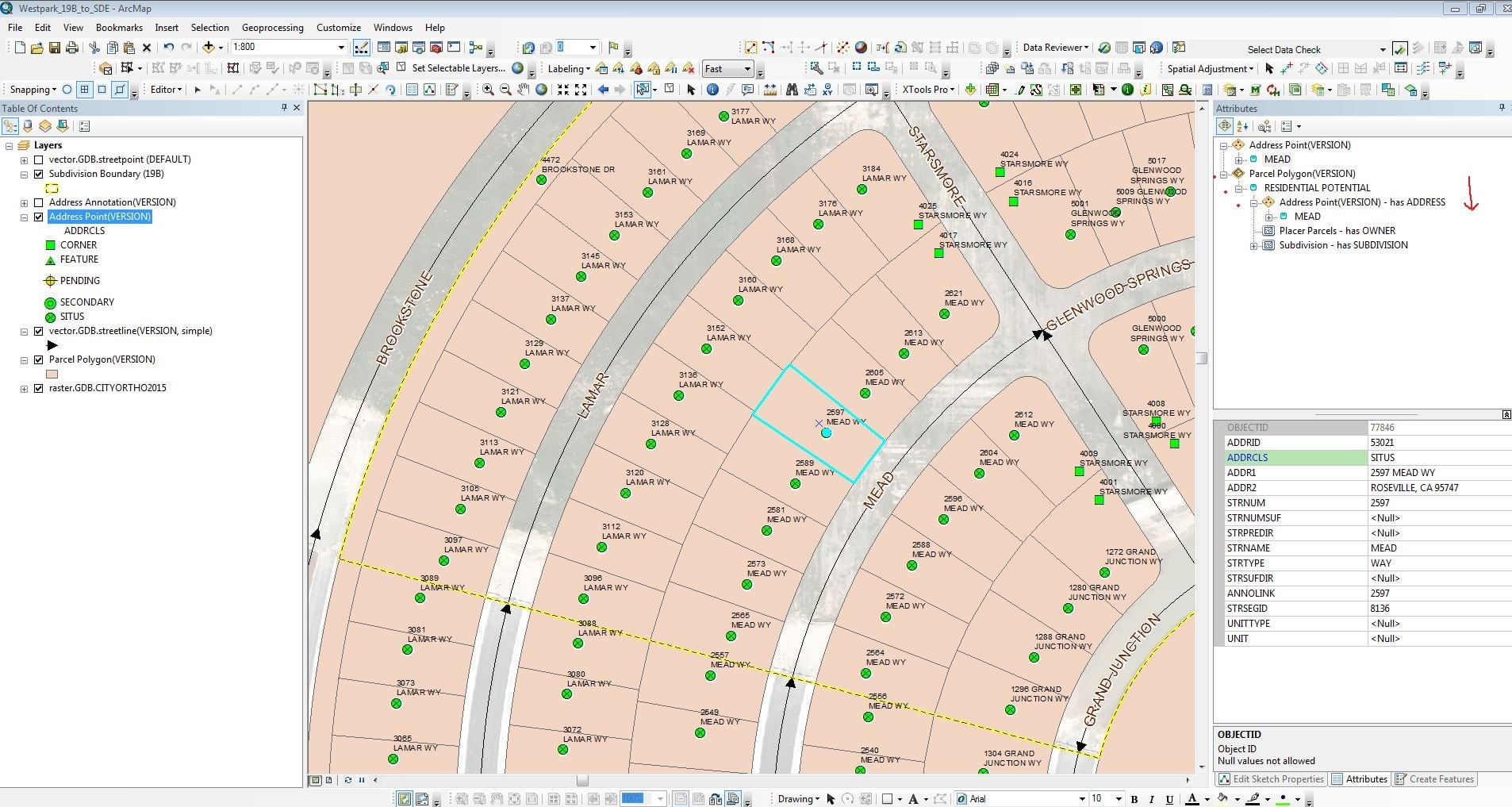Screen dimensions: 1512x807
Task: Go back to previous extent
Action: [x=603, y=90]
